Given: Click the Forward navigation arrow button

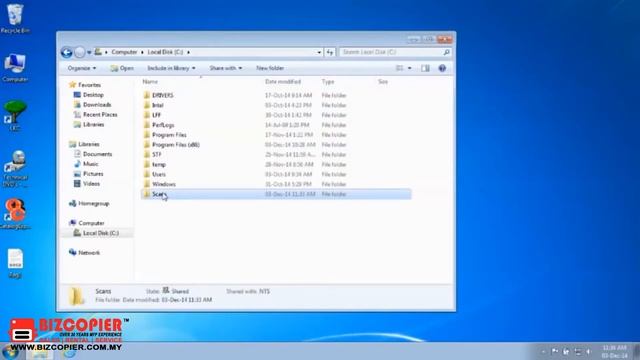Looking at the screenshot, I should [x=80, y=52].
